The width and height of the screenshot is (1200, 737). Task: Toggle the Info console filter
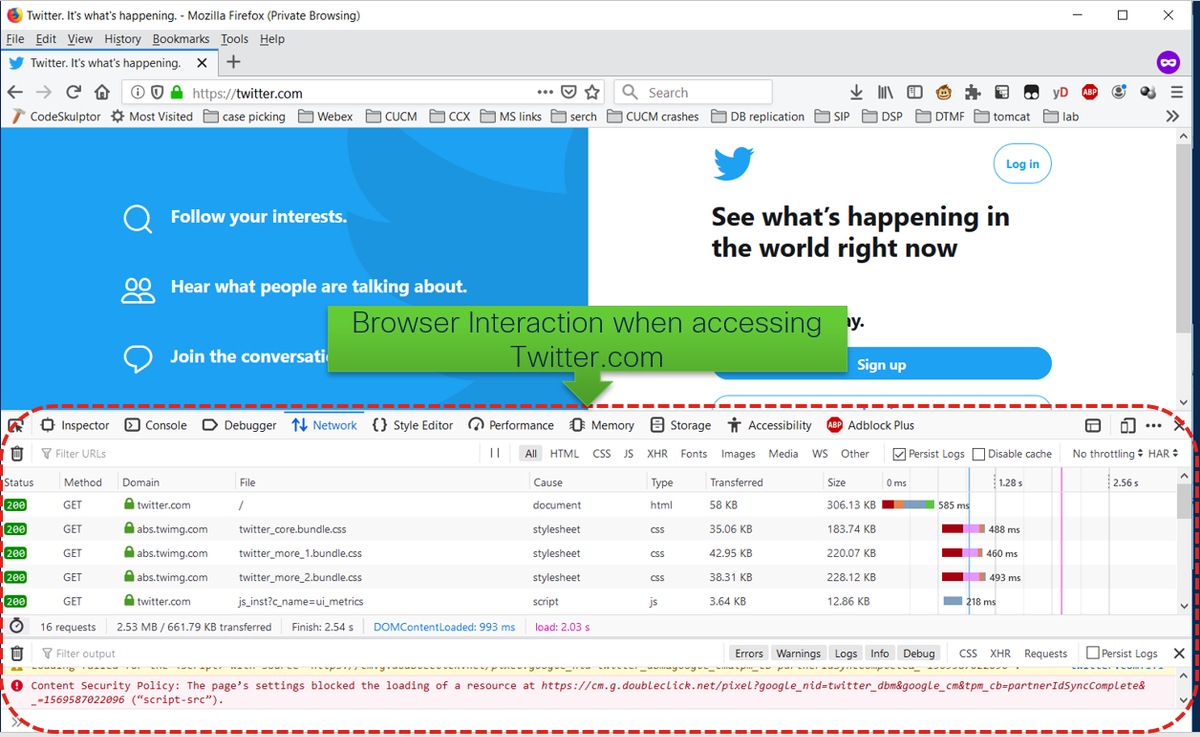pos(879,653)
